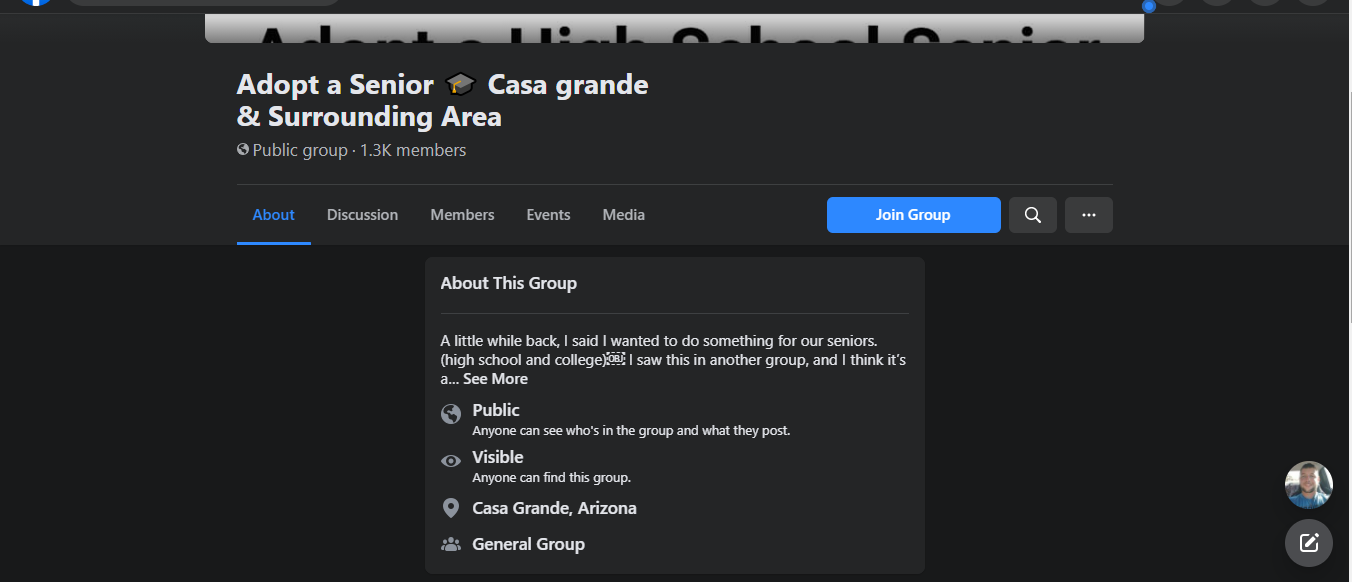Open the three-dot more options menu
Viewport: 1352px width, 582px height.
(1089, 215)
